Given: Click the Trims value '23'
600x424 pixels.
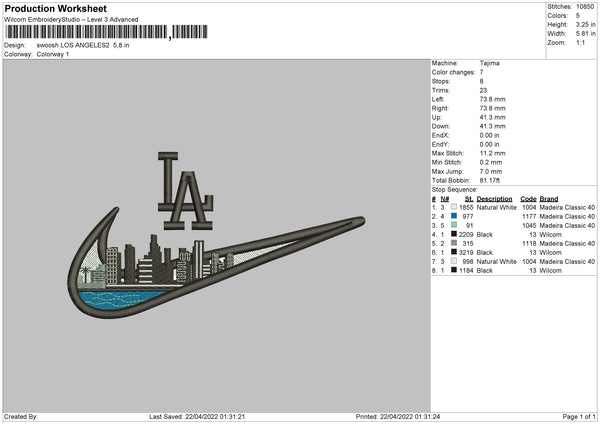Looking at the screenshot, I should click(x=483, y=90).
